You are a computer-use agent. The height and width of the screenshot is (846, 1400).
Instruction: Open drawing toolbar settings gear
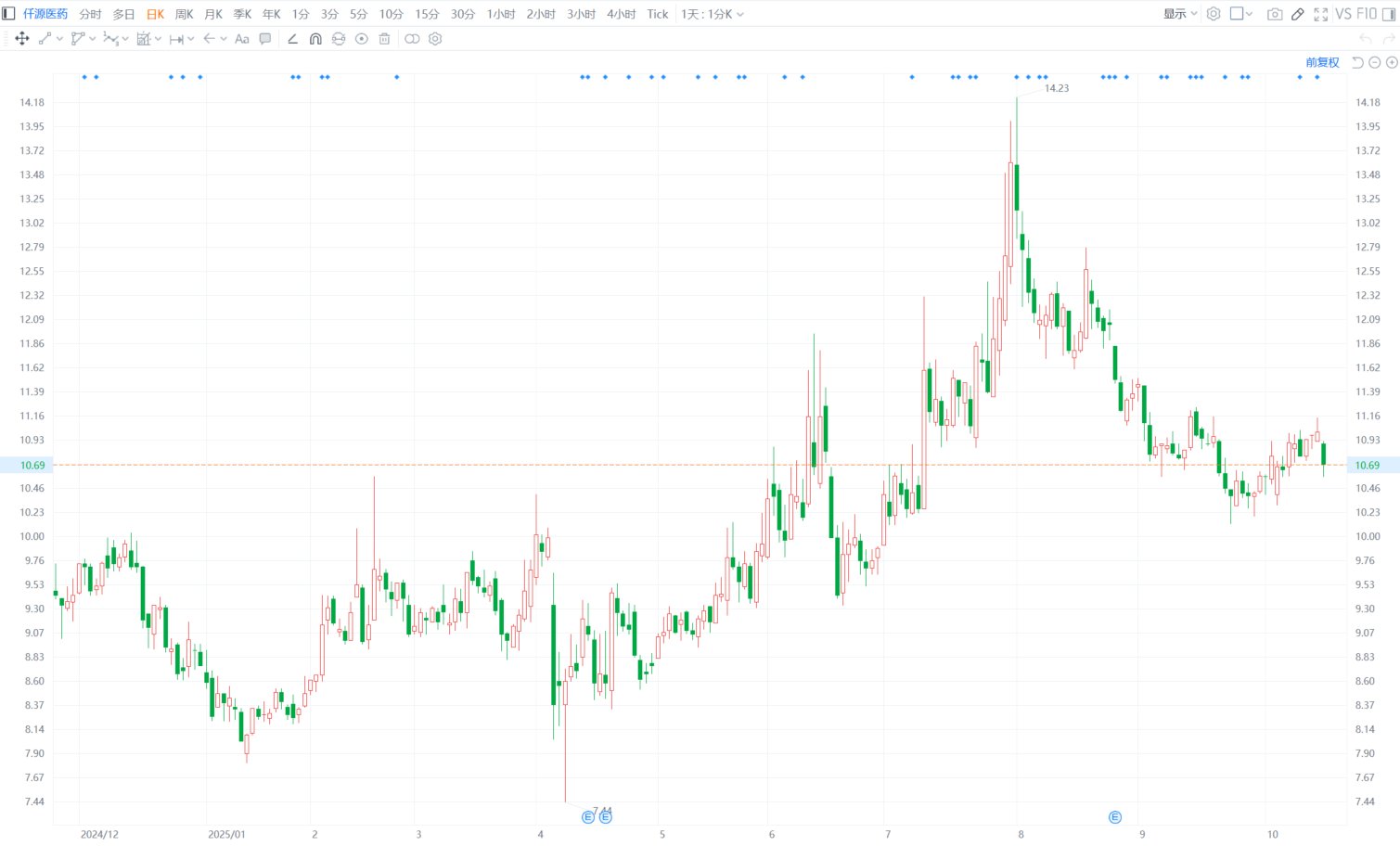point(435,39)
